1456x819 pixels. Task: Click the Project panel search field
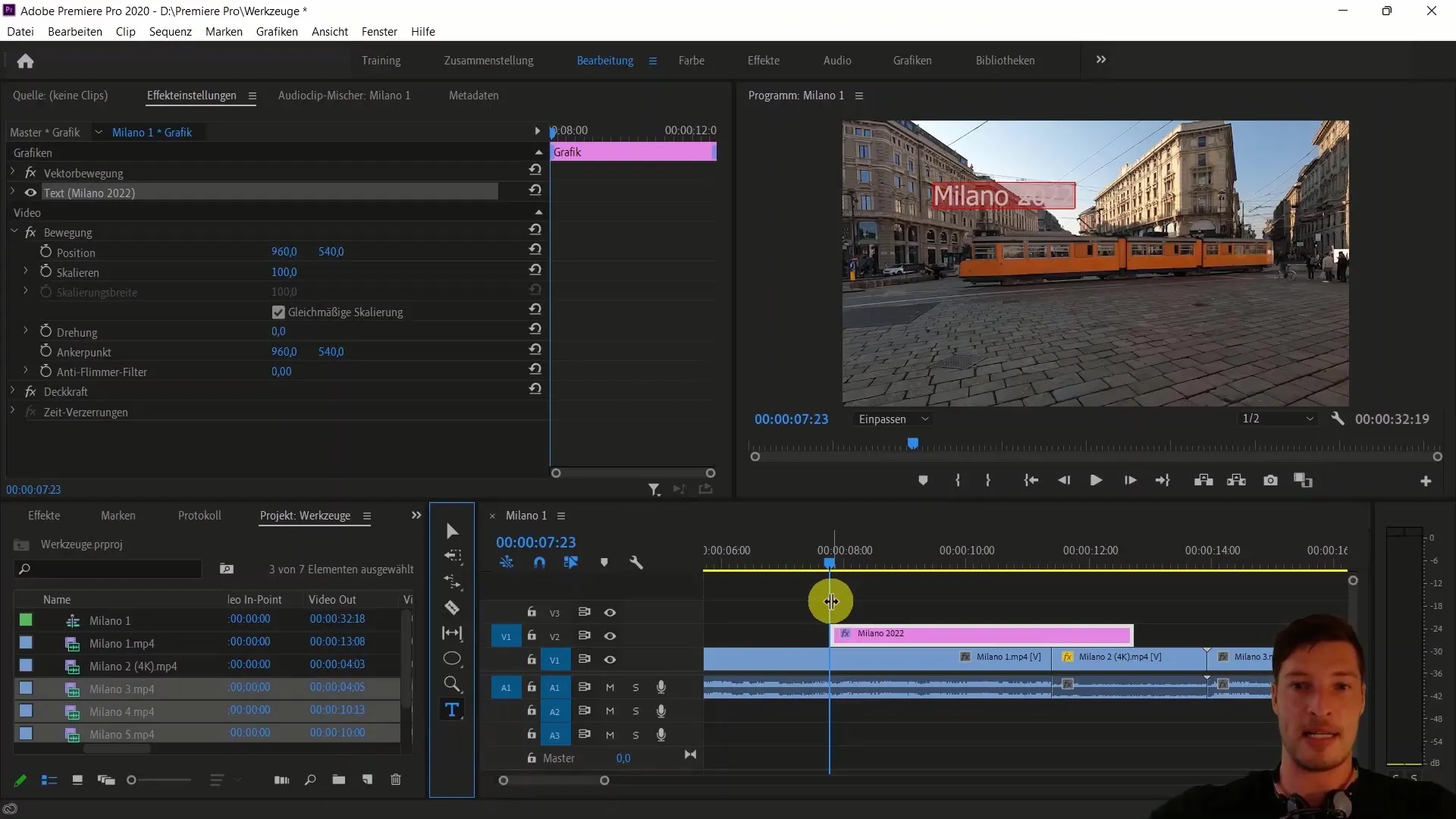[108, 569]
